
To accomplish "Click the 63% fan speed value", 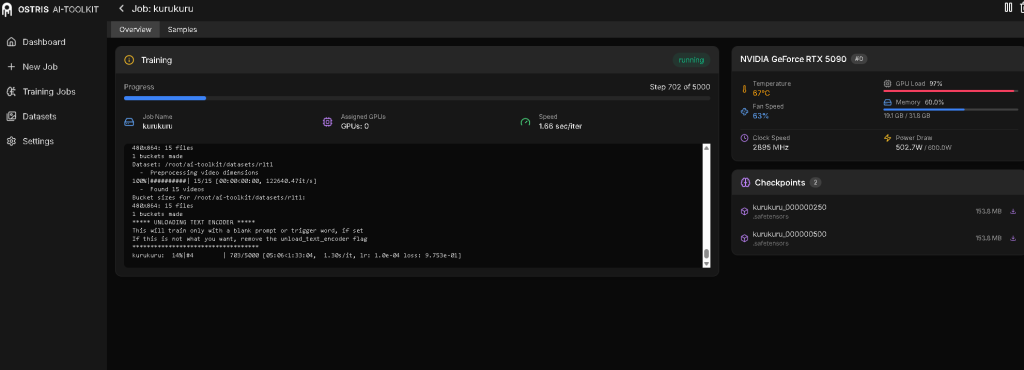I will (761, 116).
